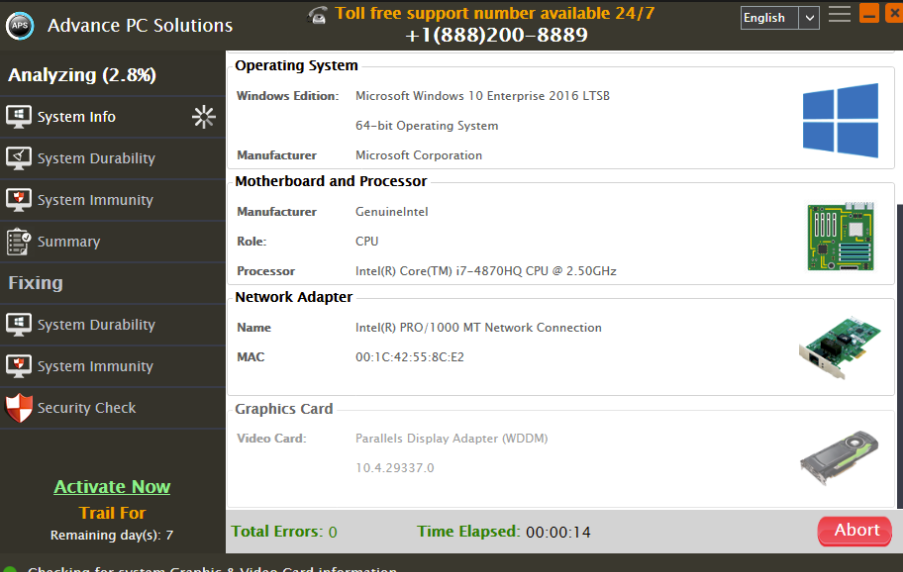The image size is (903, 572).
Task: Click the motherboard image
Action: coord(841,236)
